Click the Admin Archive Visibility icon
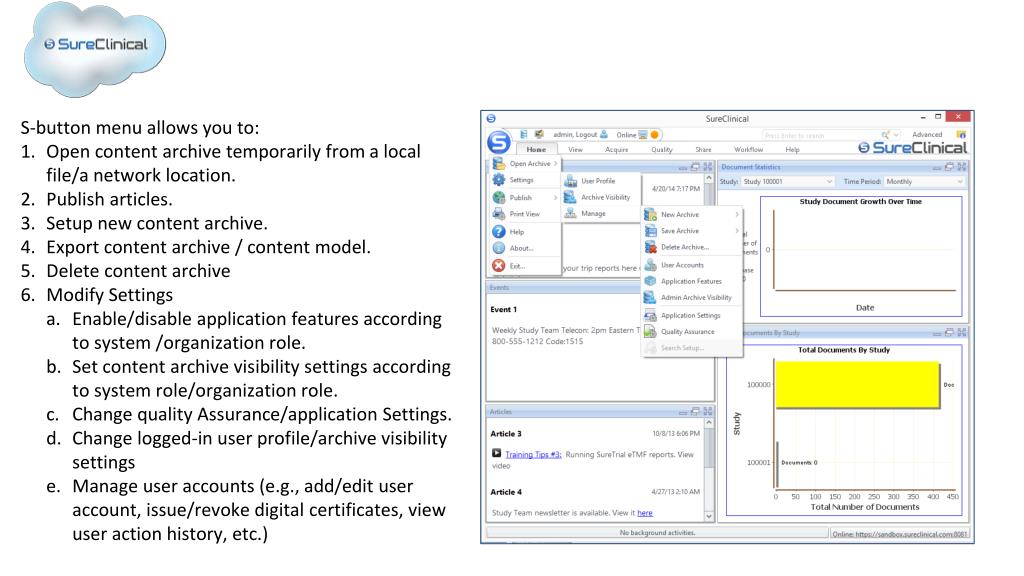Viewport: 1024px width, 576px height. click(x=650, y=297)
